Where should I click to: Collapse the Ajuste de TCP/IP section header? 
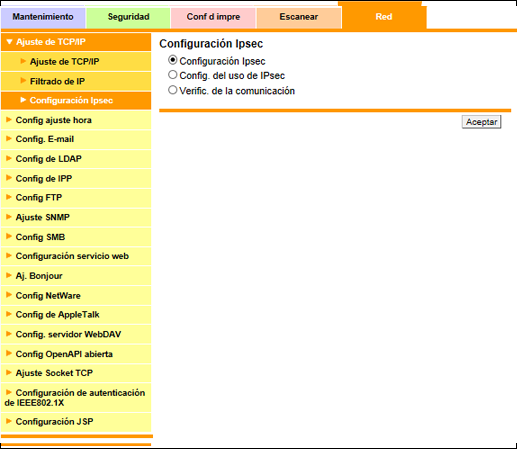(76, 42)
